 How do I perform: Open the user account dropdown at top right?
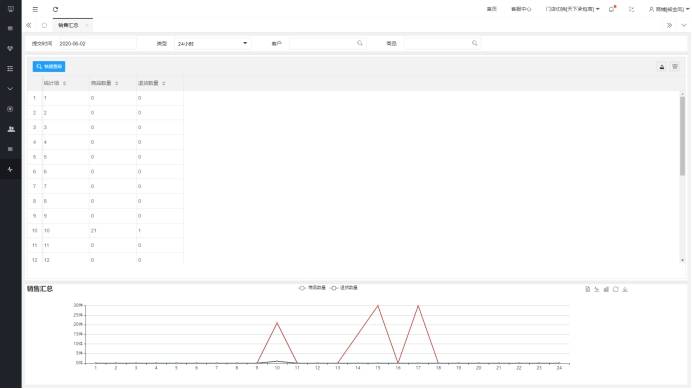pyautogui.click(x=669, y=9)
